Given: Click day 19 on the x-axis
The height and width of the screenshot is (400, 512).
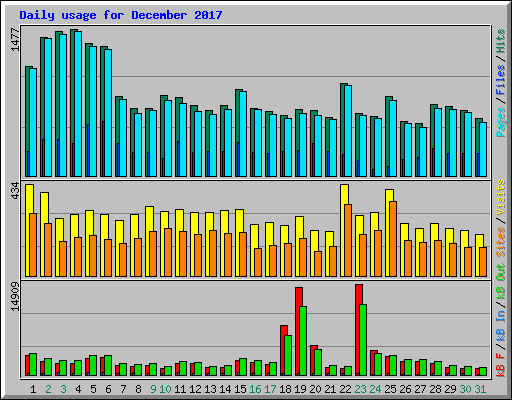Looking at the screenshot, I should click(x=300, y=389).
